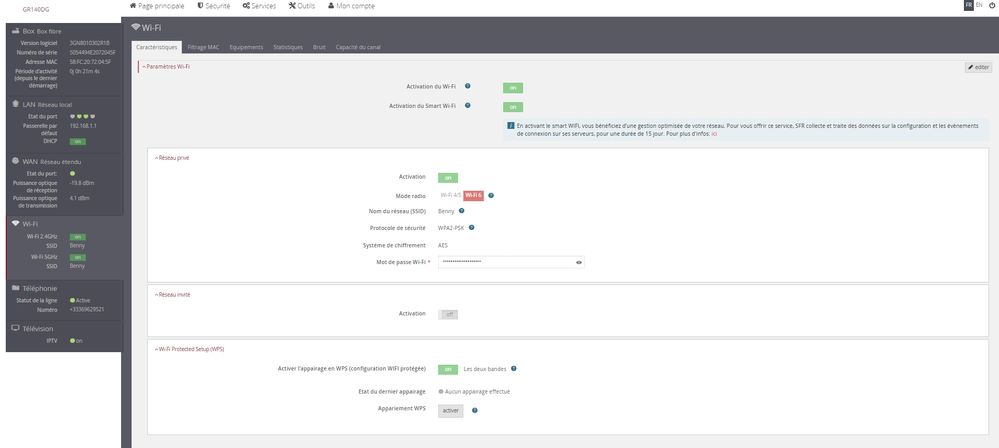The image size is (999, 448).
Task: Collapse the Réseau privé section
Action: [x=171, y=158]
